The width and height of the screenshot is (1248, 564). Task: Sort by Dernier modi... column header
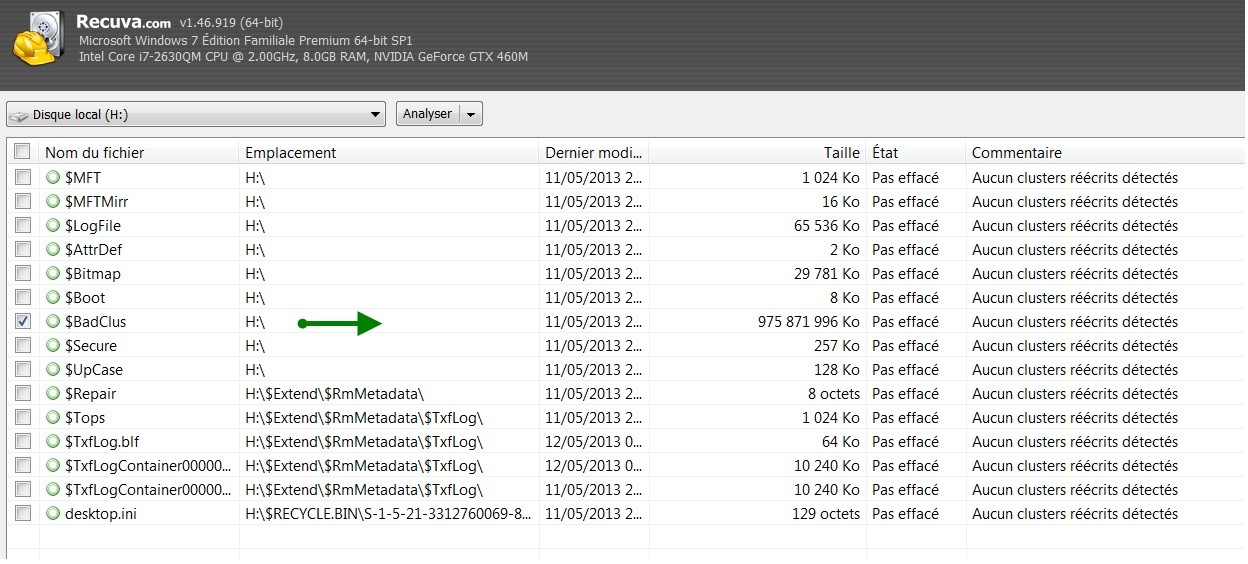[x=594, y=153]
